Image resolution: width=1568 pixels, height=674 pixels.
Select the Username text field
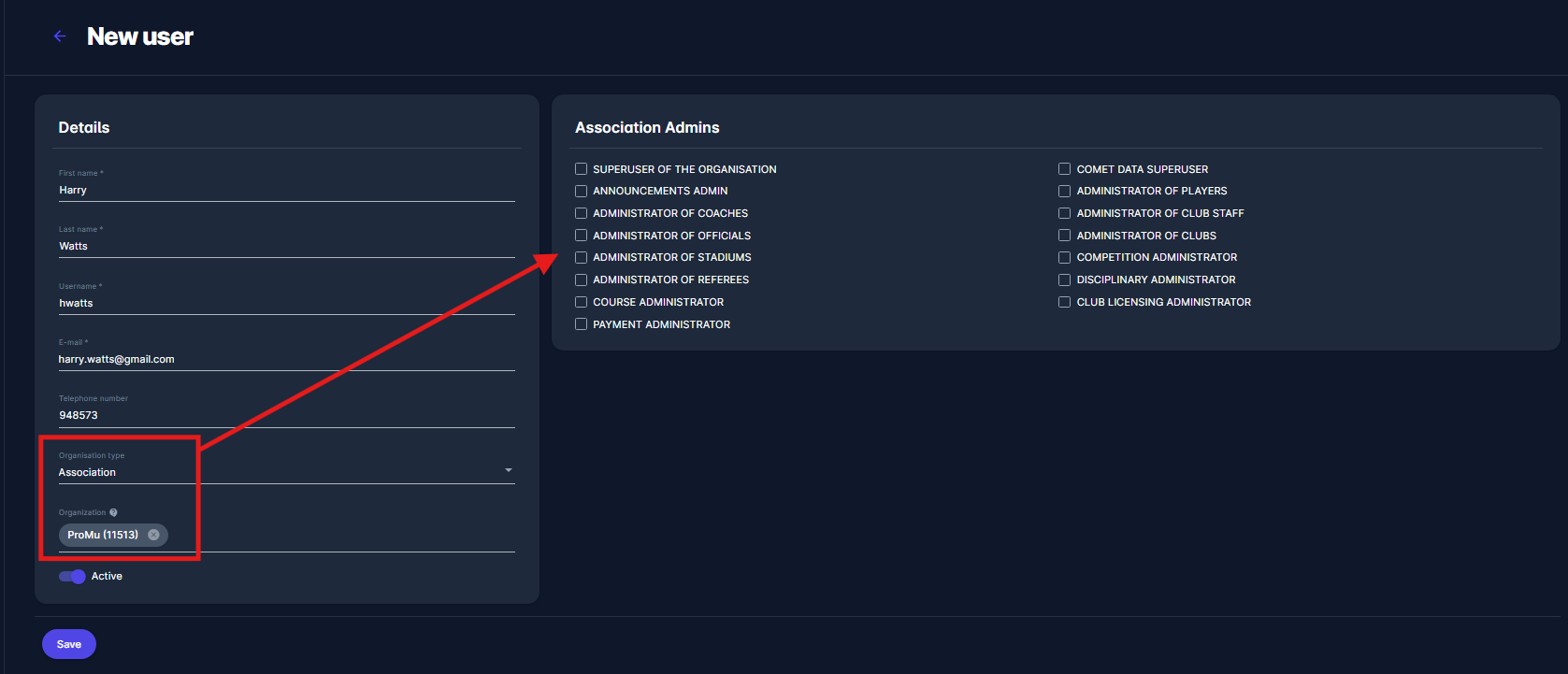[x=285, y=303]
